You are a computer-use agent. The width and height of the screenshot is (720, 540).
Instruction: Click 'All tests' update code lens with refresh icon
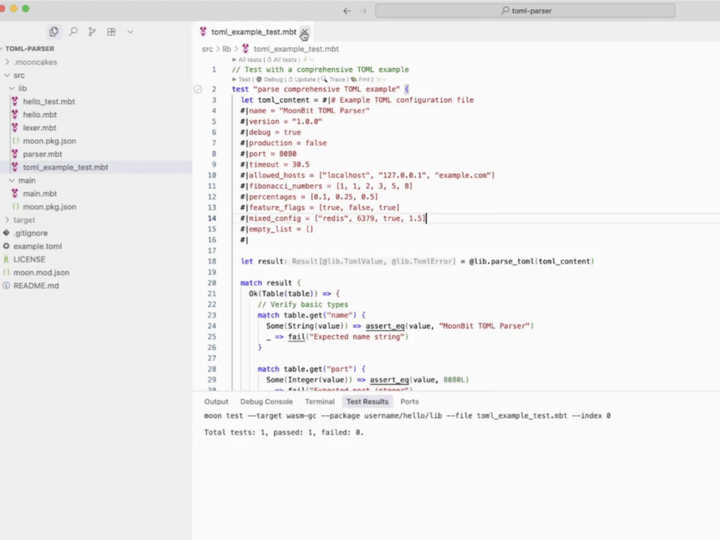[282, 60]
